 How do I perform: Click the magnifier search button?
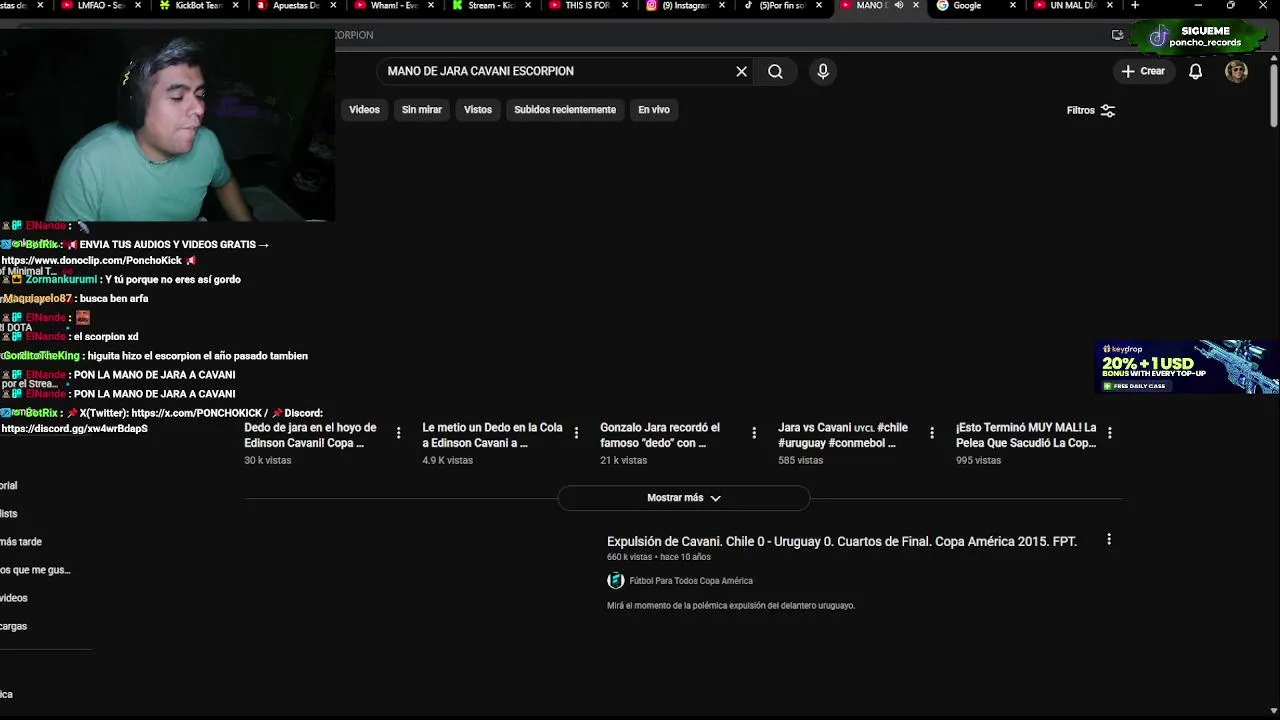[775, 71]
